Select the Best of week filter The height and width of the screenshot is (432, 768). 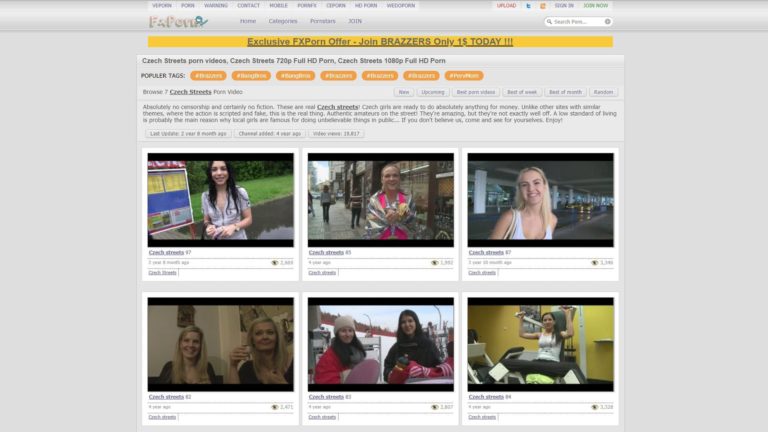(522, 92)
